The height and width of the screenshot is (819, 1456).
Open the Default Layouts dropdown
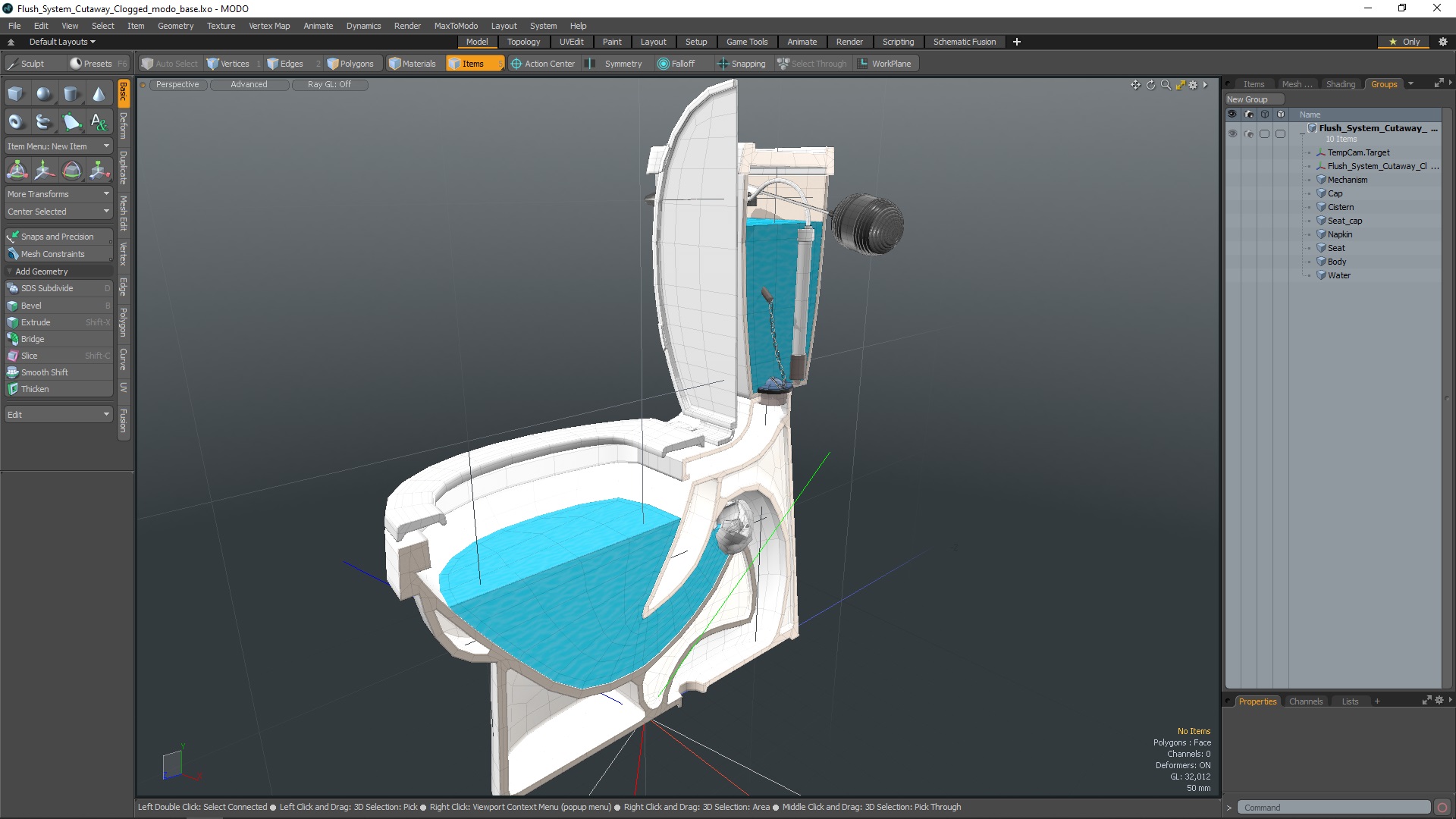pyautogui.click(x=62, y=42)
